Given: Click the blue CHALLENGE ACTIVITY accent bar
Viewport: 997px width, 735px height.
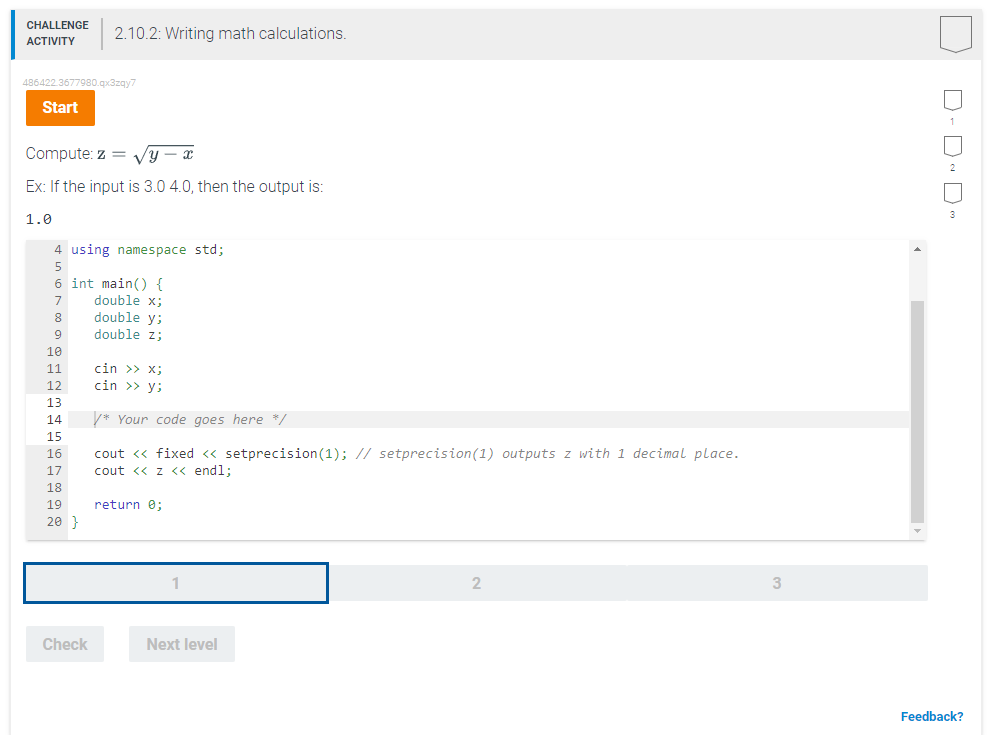Looking at the screenshot, I should (12, 33).
